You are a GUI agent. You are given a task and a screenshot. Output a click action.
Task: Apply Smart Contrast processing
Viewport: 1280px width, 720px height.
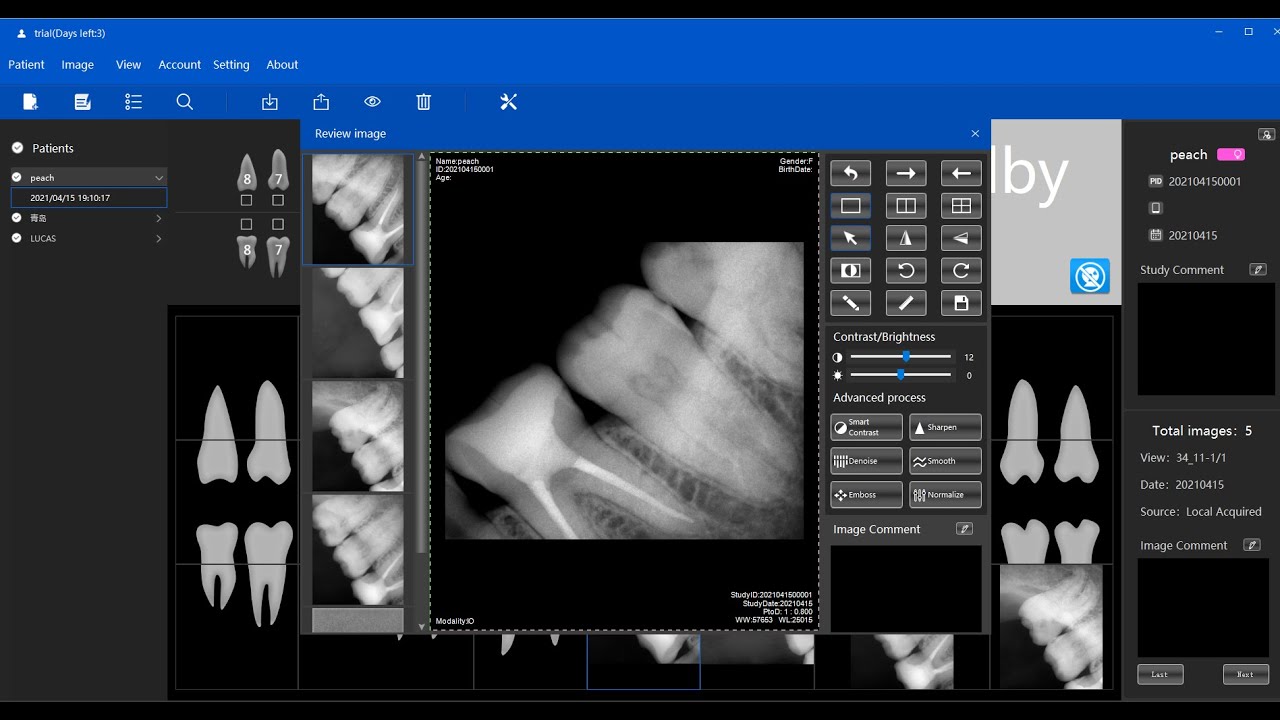pos(866,427)
